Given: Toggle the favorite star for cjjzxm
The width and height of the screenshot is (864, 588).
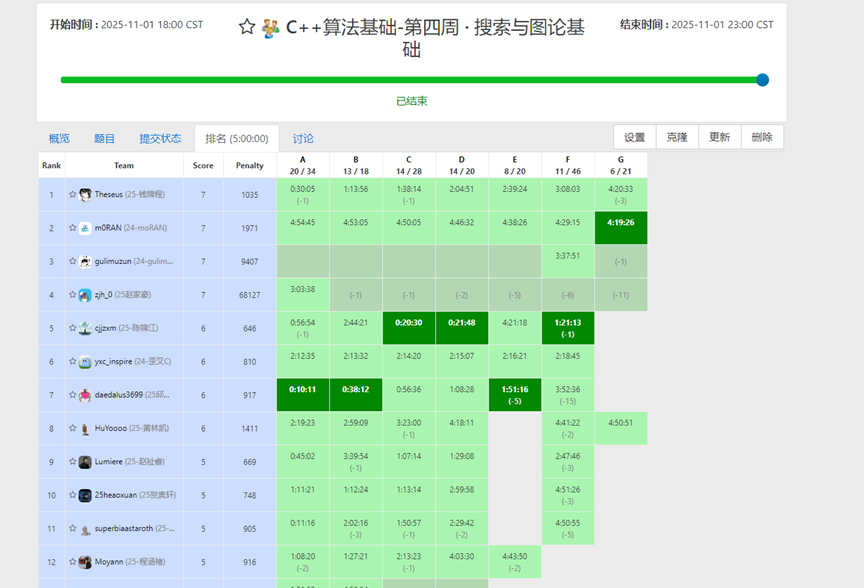Looking at the screenshot, I should click(73, 328).
